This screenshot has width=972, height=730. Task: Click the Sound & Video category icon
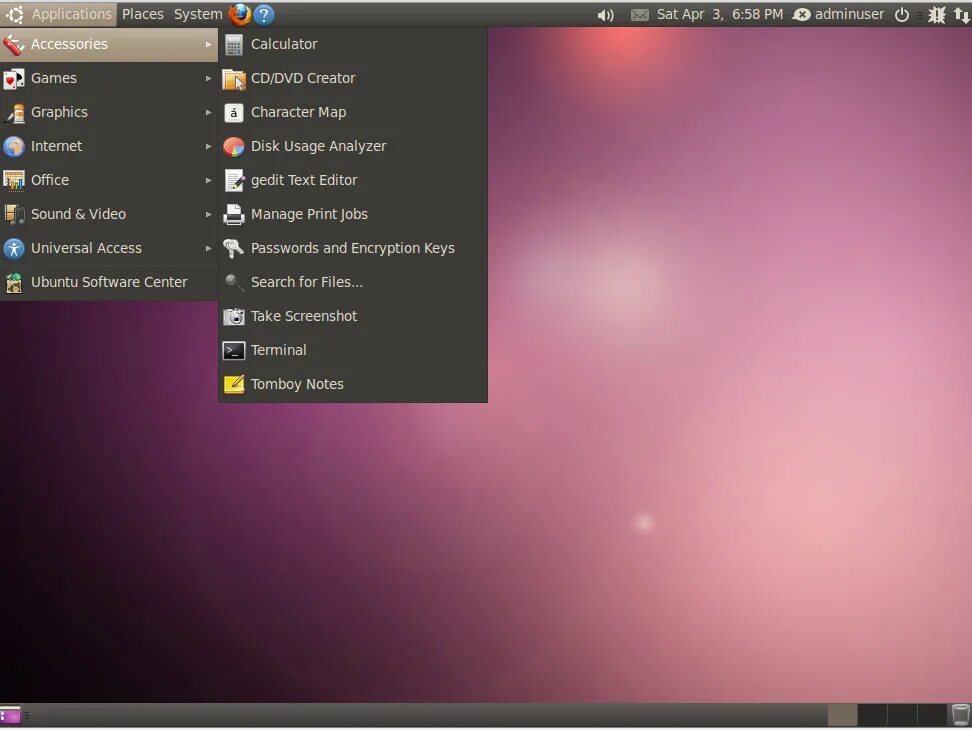[14, 214]
